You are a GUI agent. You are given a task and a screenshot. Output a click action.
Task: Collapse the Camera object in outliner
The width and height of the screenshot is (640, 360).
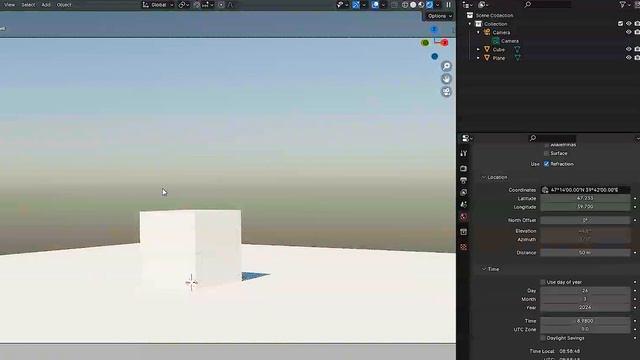click(x=478, y=32)
